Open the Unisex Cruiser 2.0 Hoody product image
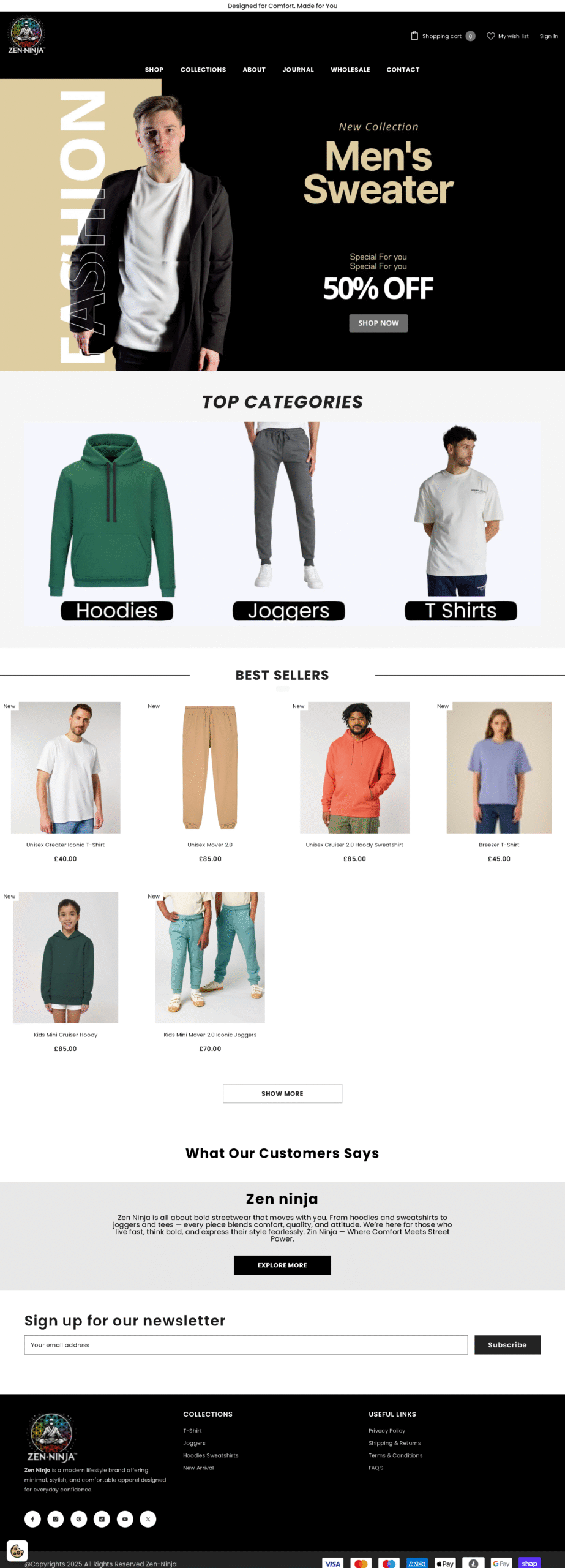Image resolution: width=565 pixels, height=1568 pixels. coord(354,767)
